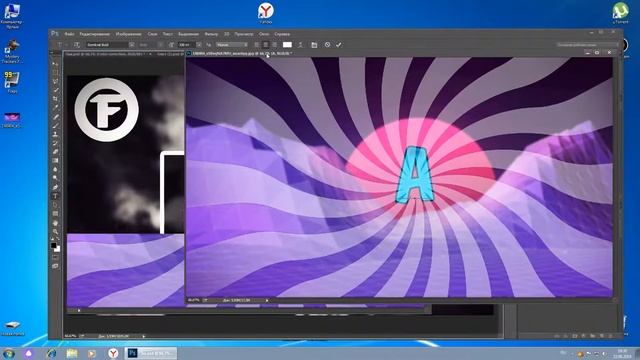Select the Horizontal Type tool
This screenshot has height=360, width=640.
(x=55, y=196)
